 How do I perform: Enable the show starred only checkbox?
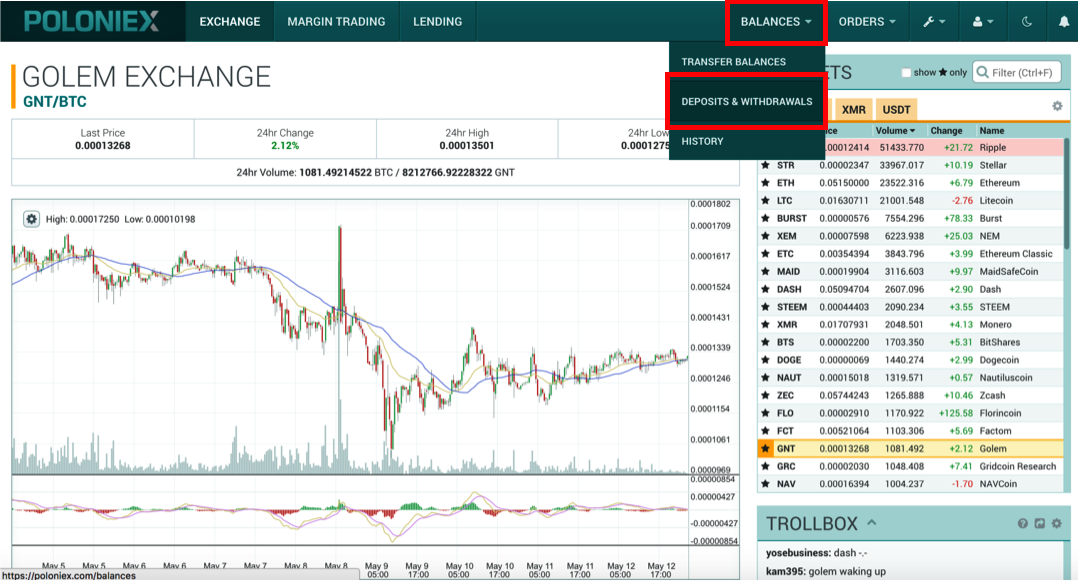tap(906, 72)
